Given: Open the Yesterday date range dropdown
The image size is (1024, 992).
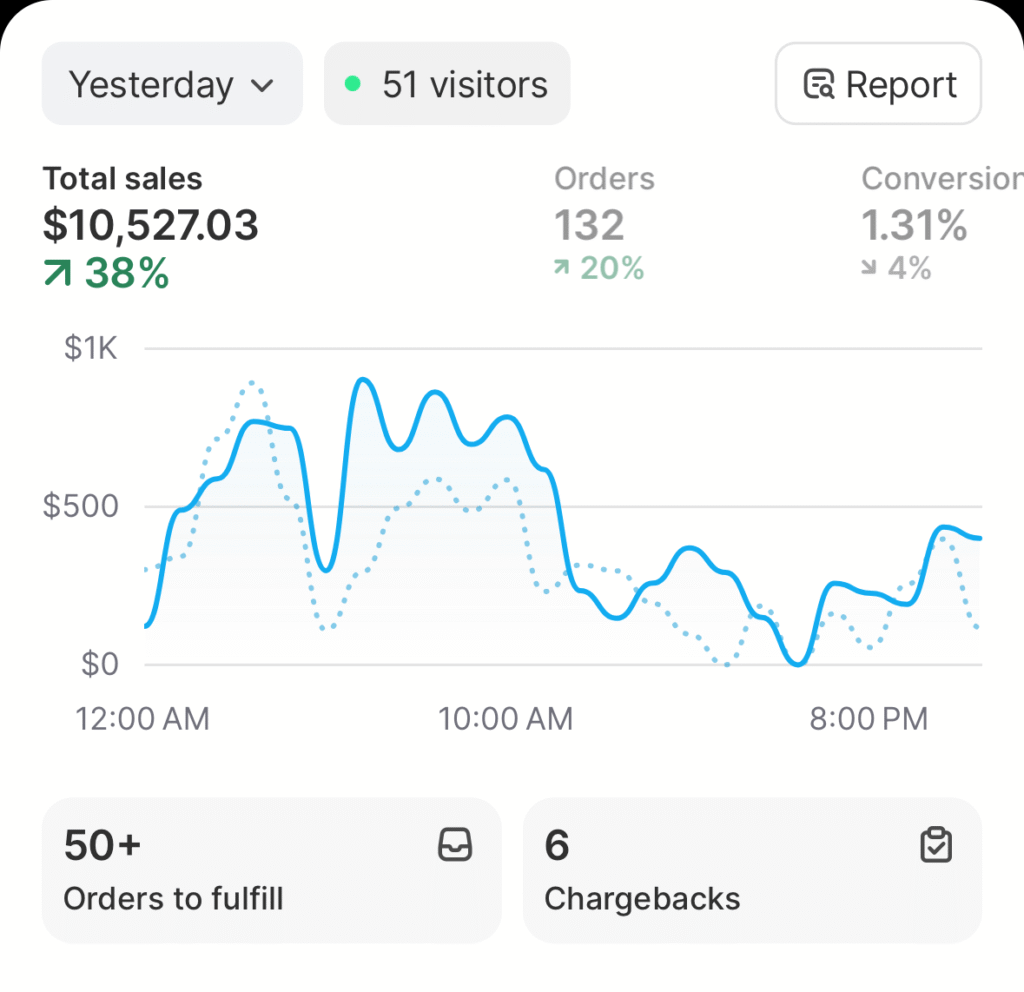Looking at the screenshot, I should click(171, 84).
